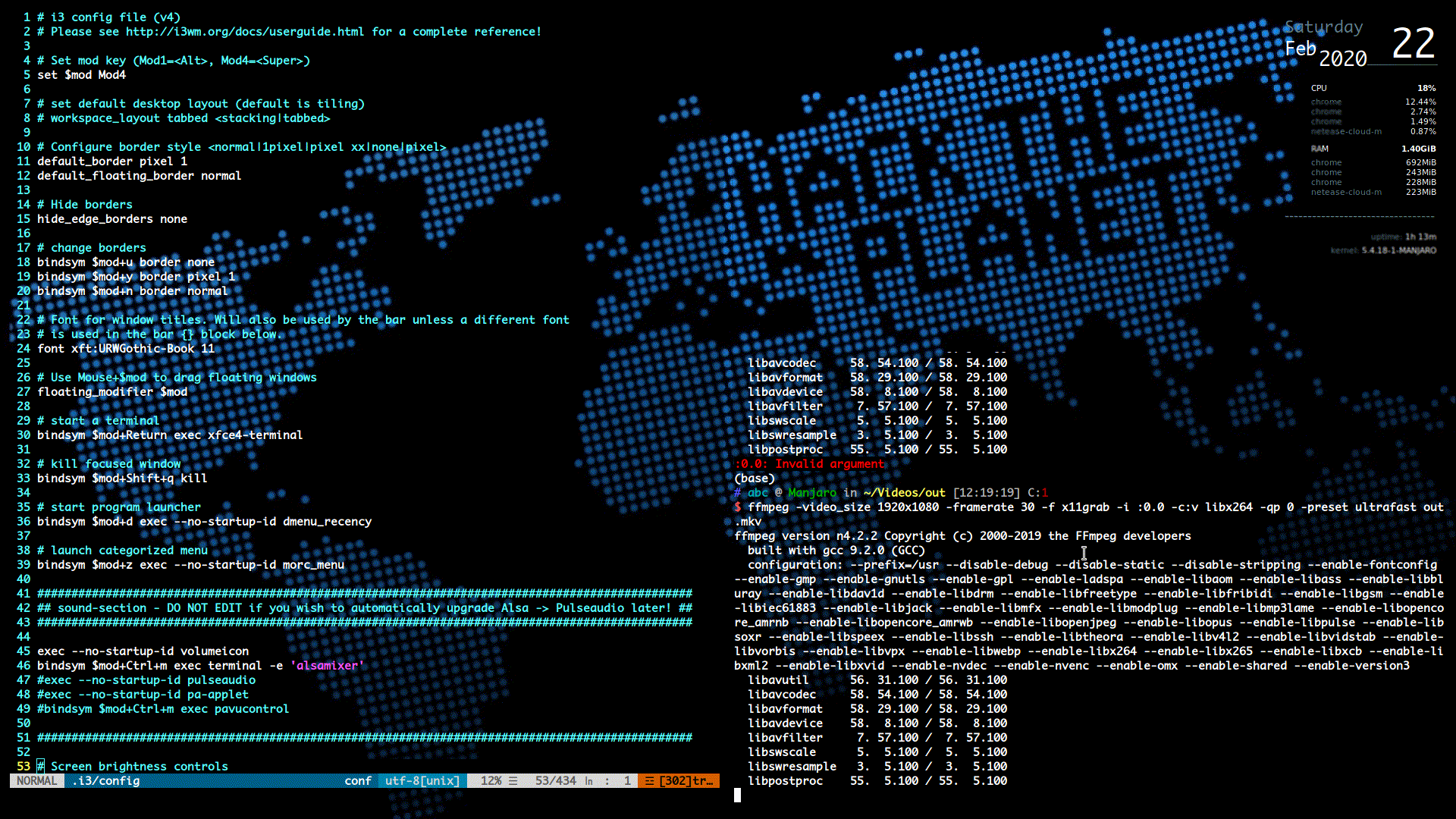Click the 53/434 line counter segment
Image resolution: width=1456 pixels, height=819 pixels.
click(x=555, y=781)
